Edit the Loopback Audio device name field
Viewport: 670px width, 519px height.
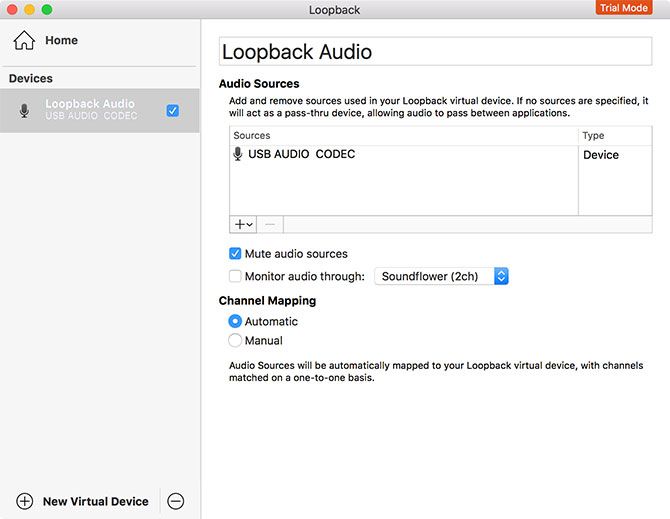pos(435,52)
